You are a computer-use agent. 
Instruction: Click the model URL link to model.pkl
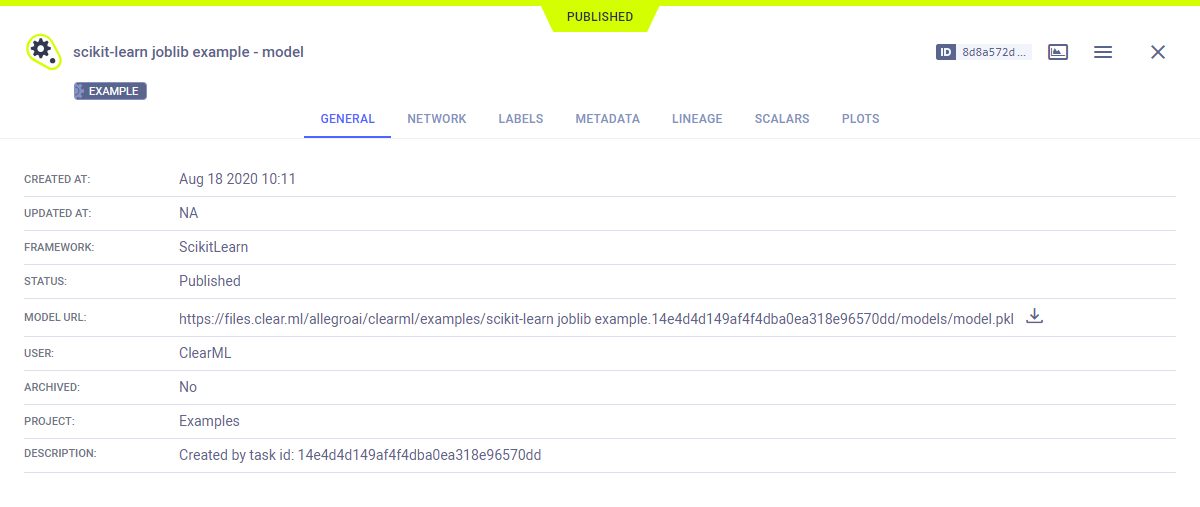click(596, 319)
